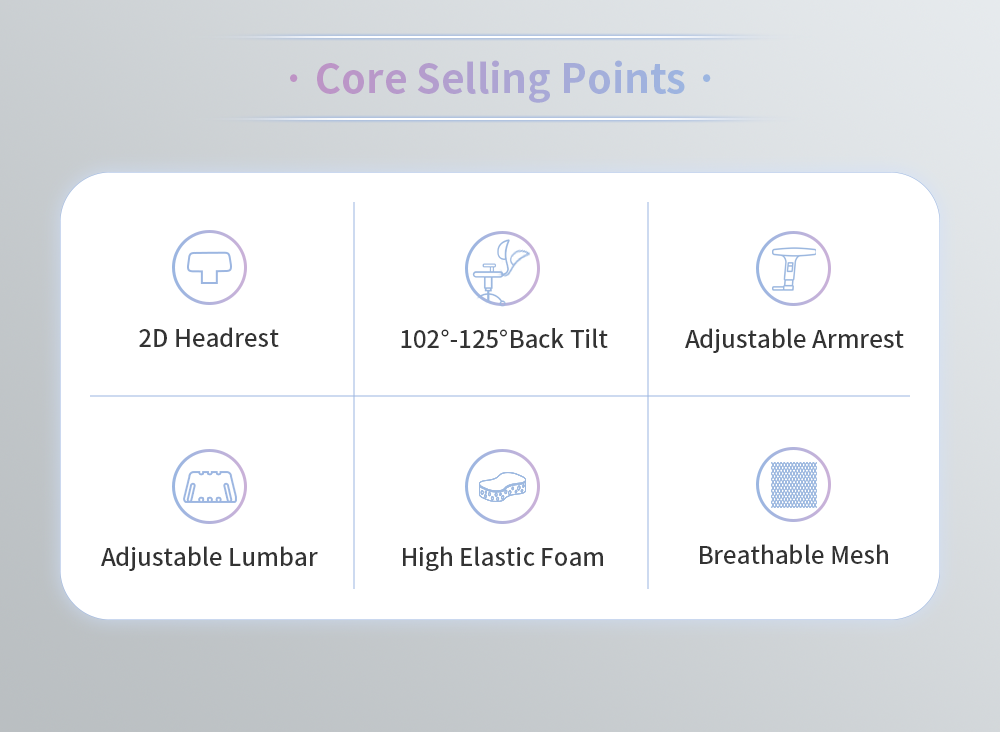This screenshot has width=1000, height=732.
Task: Click the word 'Mesh' in the mesh label
Action: [x=860, y=555]
